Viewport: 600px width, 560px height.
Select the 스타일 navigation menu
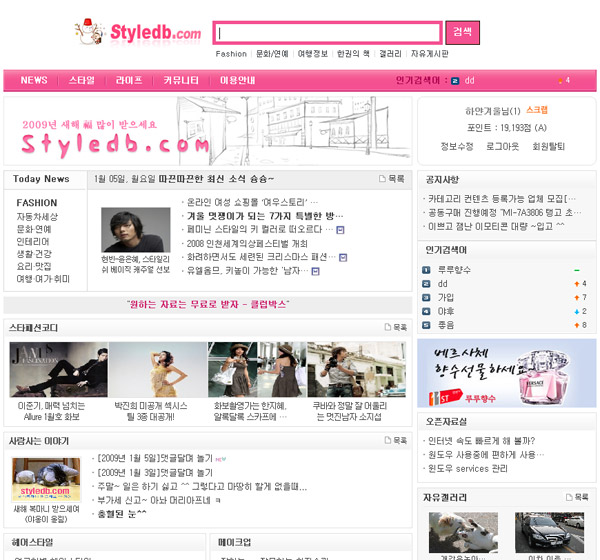coord(82,80)
